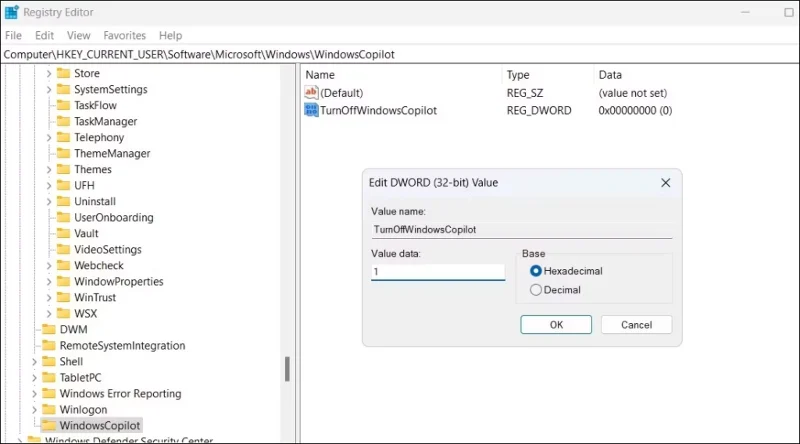Click the WSX folder icon
The image size is (800, 444).
tap(63, 313)
